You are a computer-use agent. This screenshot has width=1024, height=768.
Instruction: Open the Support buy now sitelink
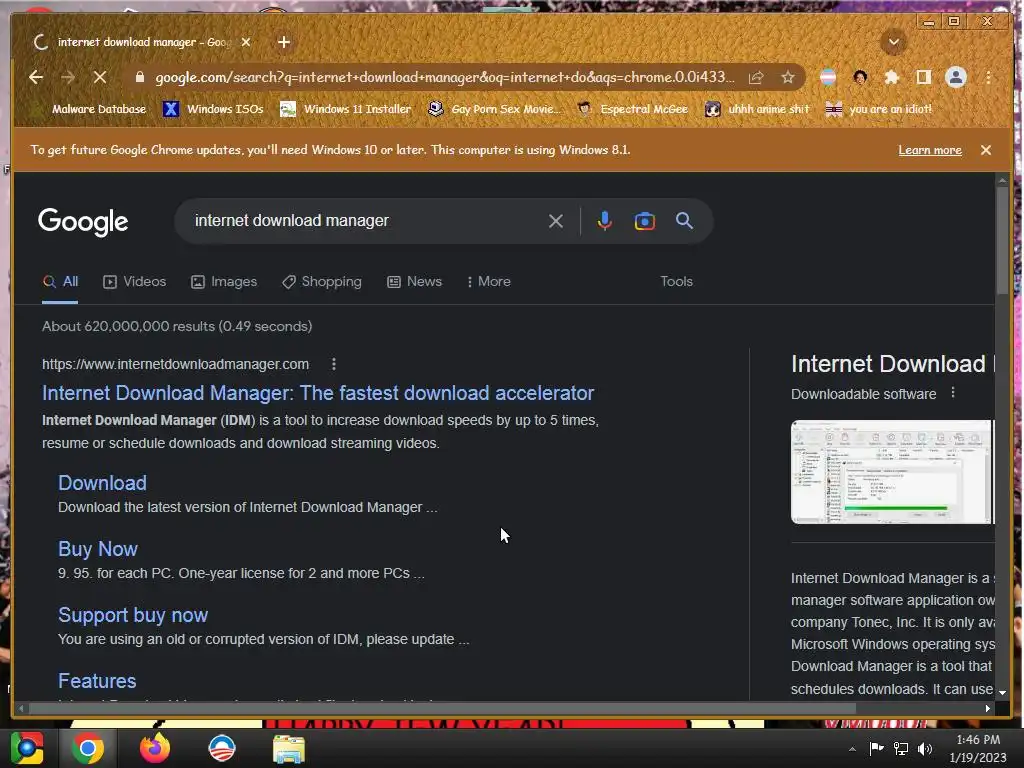click(x=133, y=615)
